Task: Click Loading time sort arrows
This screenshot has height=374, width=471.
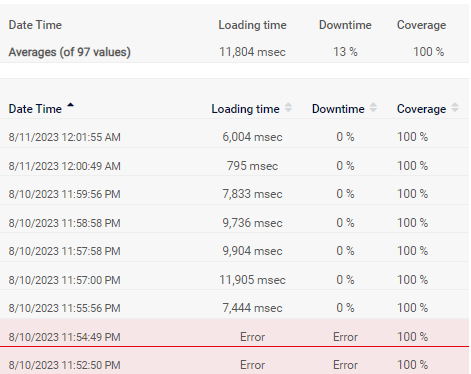Action: pyautogui.click(x=288, y=108)
